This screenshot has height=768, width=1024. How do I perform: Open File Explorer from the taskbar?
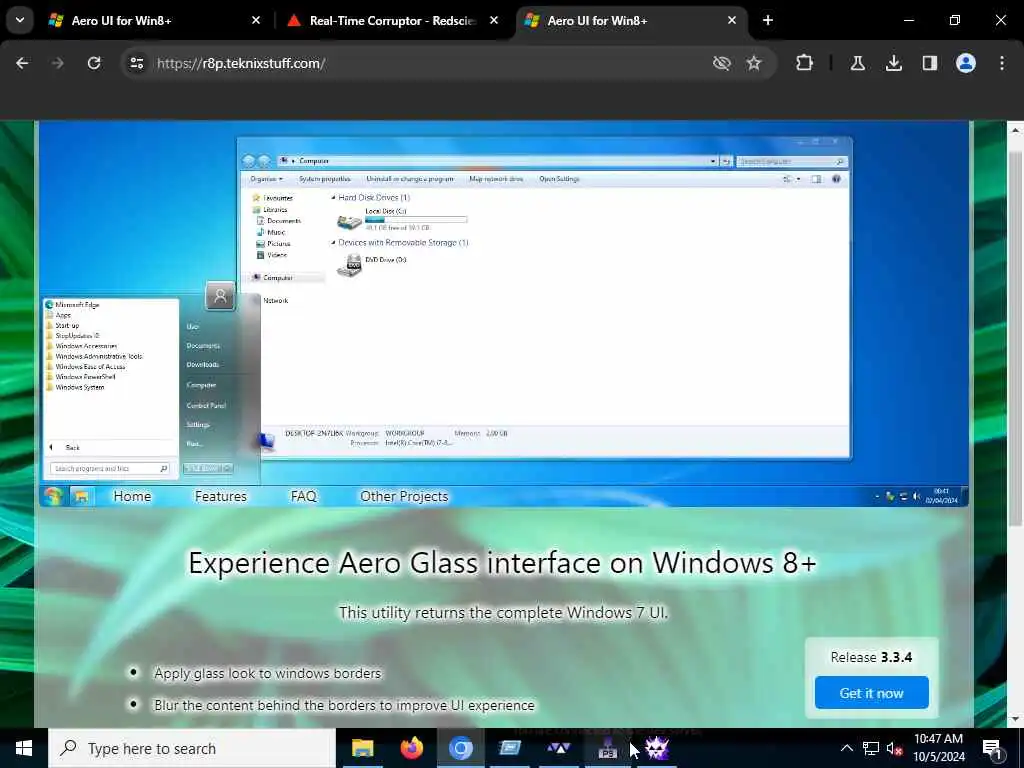362,748
